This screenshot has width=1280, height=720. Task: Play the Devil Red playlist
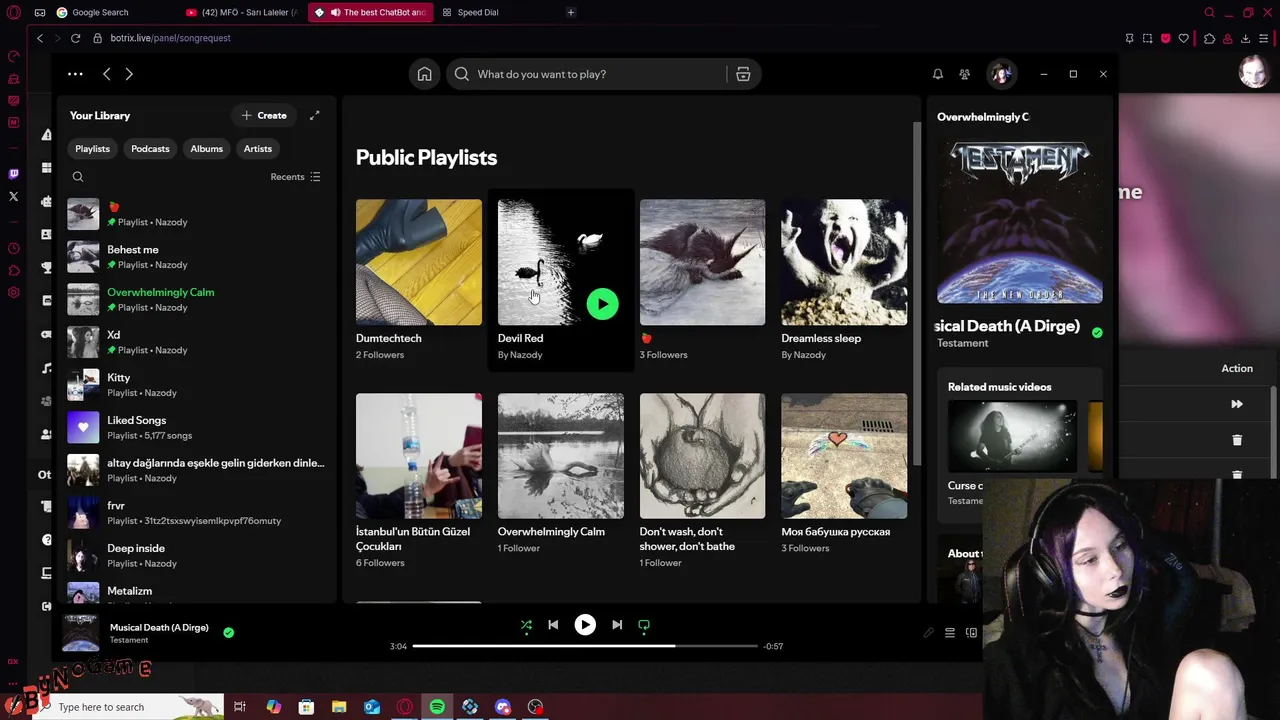coord(602,304)
